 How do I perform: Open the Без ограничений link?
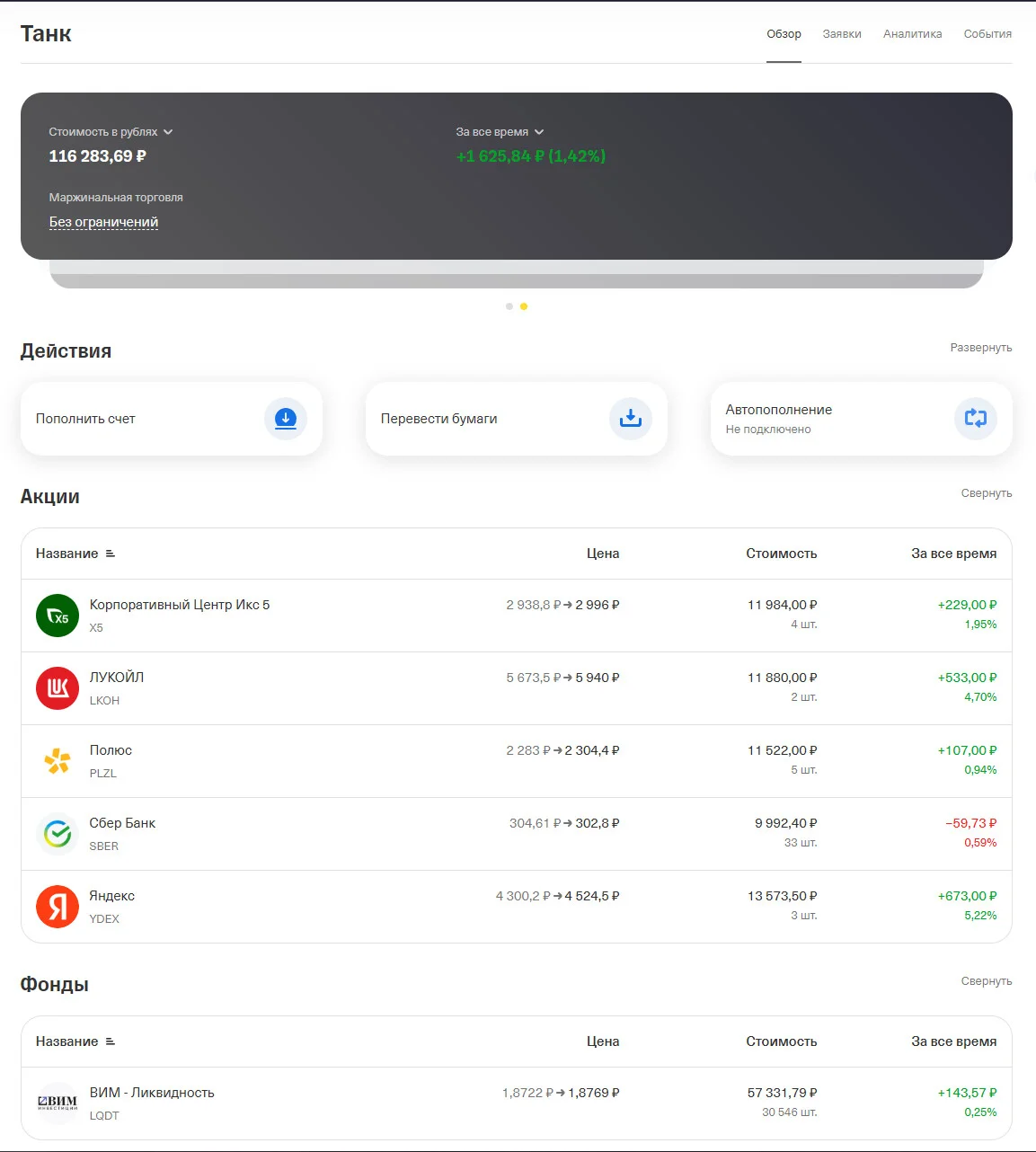pos(103,222)
